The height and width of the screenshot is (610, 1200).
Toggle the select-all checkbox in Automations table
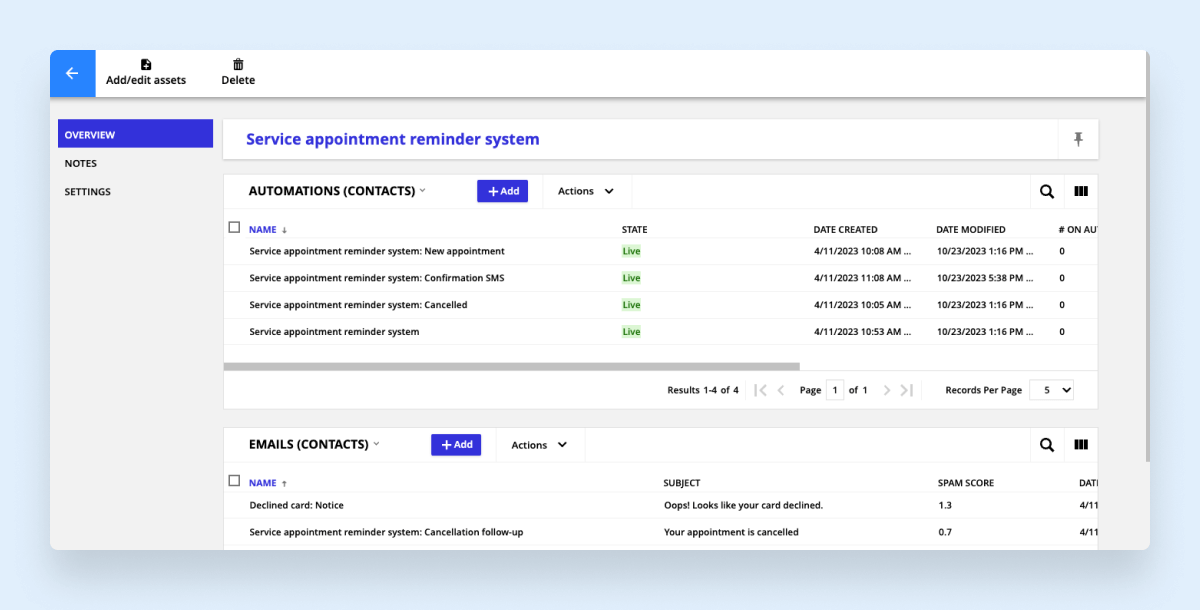point(234,228)
